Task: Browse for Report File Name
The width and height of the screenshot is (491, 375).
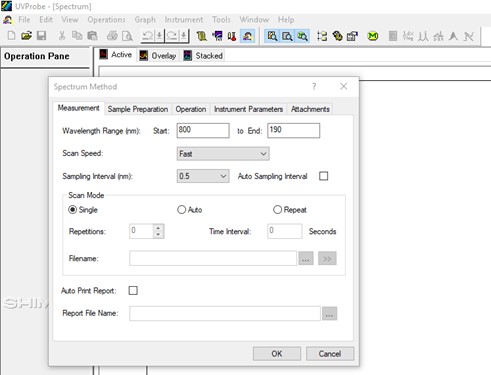Action: [329, 314]
